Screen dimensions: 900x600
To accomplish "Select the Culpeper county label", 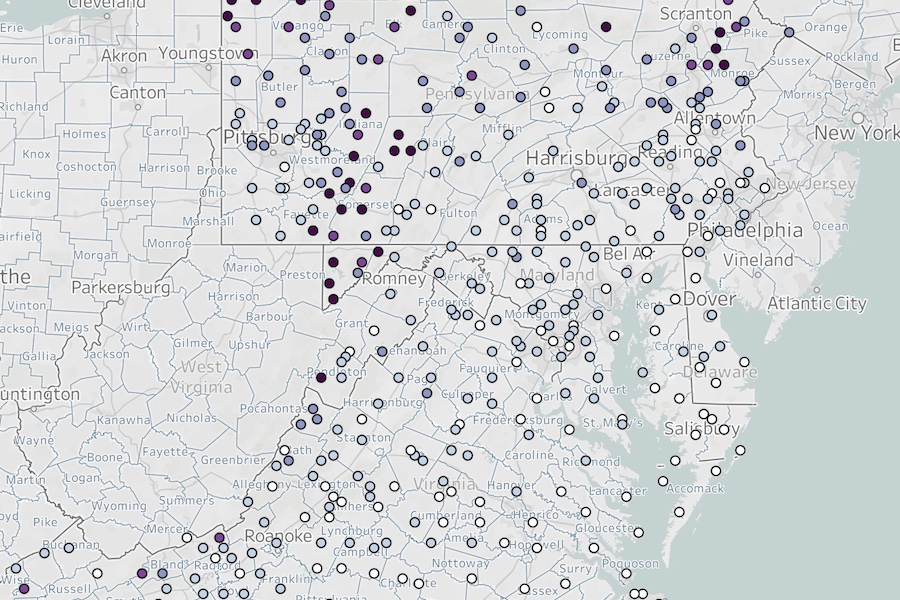I will [x=467, y=394].
